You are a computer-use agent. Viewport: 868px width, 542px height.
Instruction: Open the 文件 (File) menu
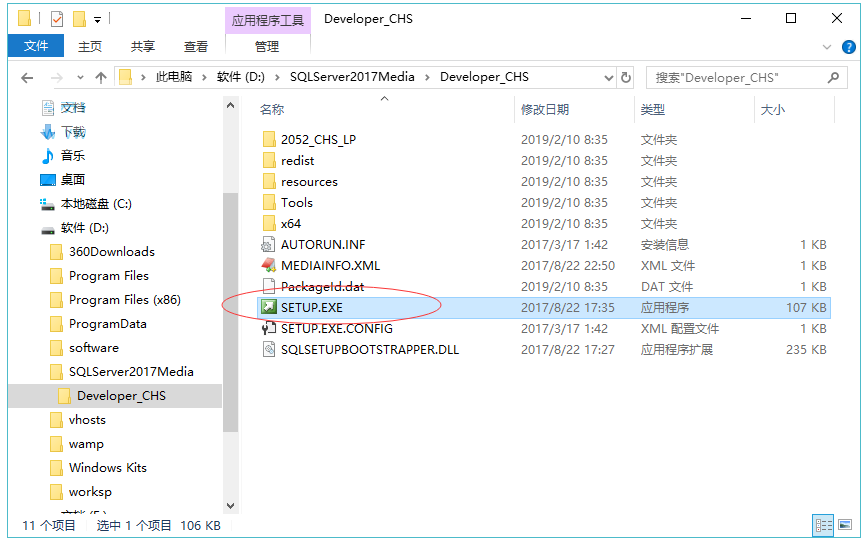click(x=36, y=46)
